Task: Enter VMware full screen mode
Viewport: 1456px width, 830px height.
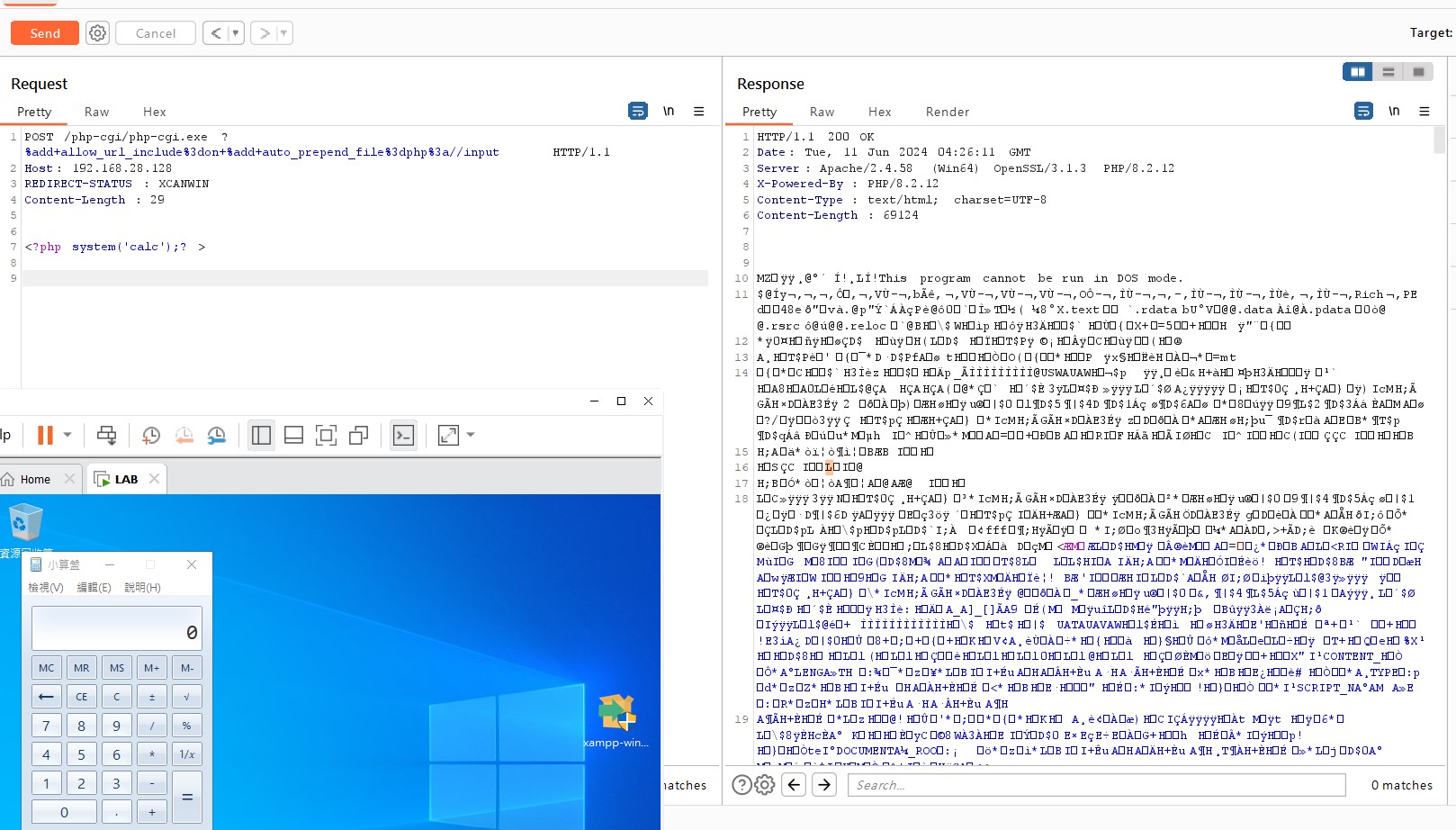Action: click(x=326, y=436)
